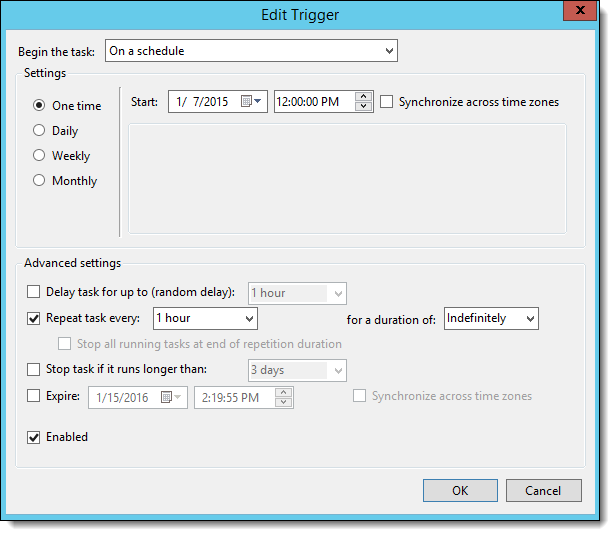Viewport: 615px width, 536px height.
Task: Check Delay task for up to random delay
Action: 35,293
